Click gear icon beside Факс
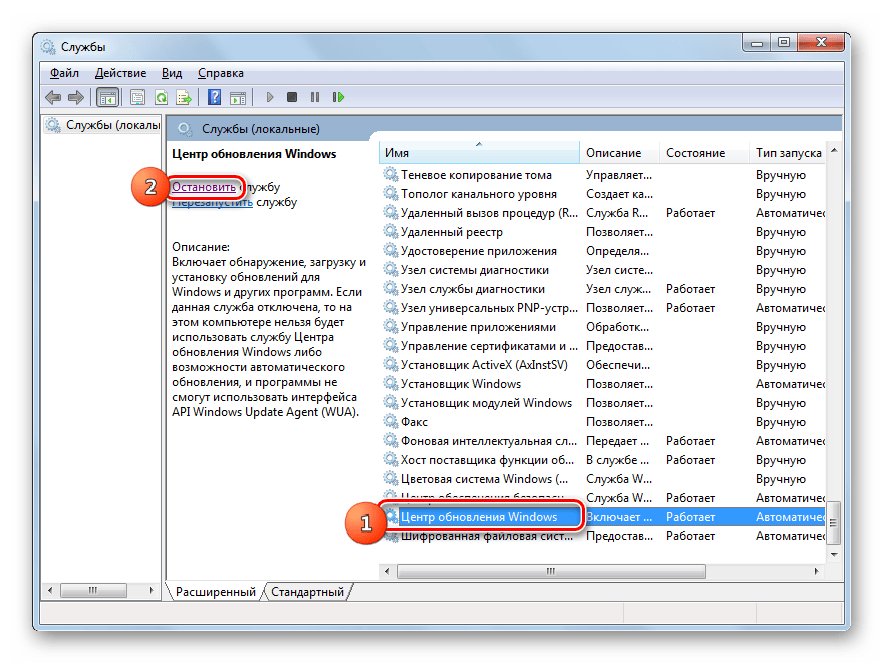Viewport: 884px width, 664px height. tap(390, 421)
